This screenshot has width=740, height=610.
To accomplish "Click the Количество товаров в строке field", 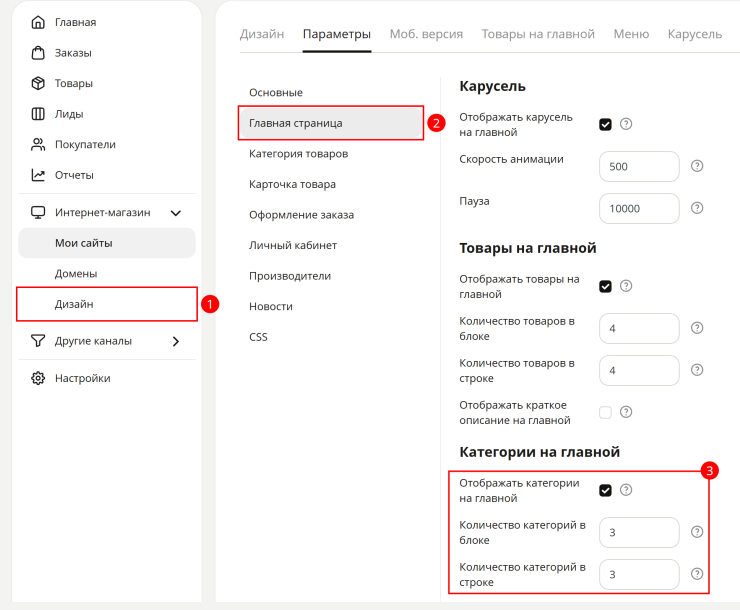I will pos(639,370).
